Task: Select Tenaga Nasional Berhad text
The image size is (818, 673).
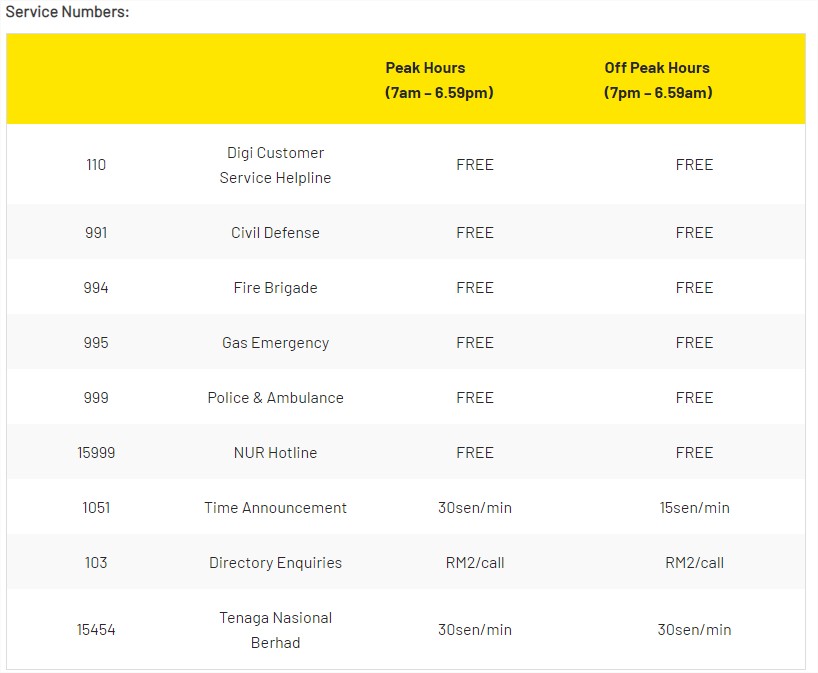Action: tap(275, 630)
